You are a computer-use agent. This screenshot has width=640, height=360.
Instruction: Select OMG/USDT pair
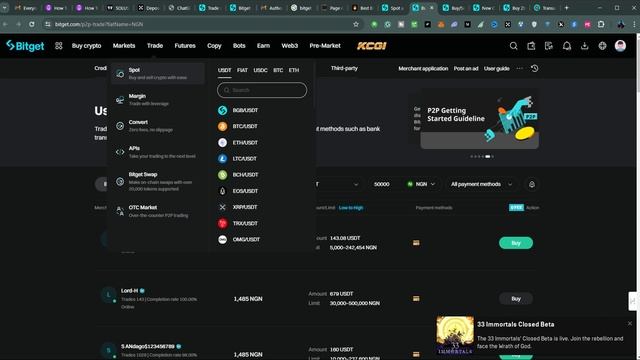(x=245, y=240)
